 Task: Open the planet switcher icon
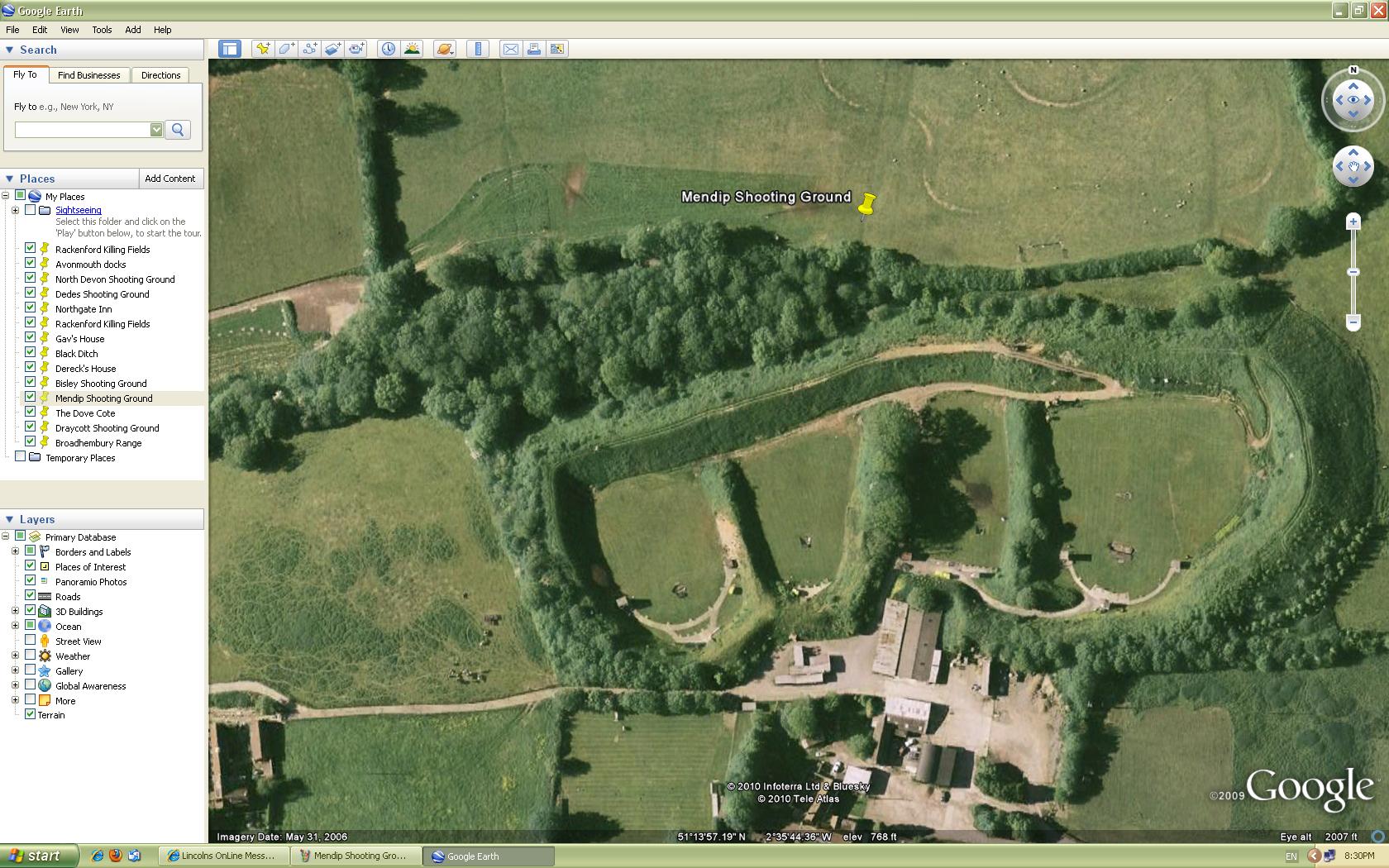[x=444, y=49]
